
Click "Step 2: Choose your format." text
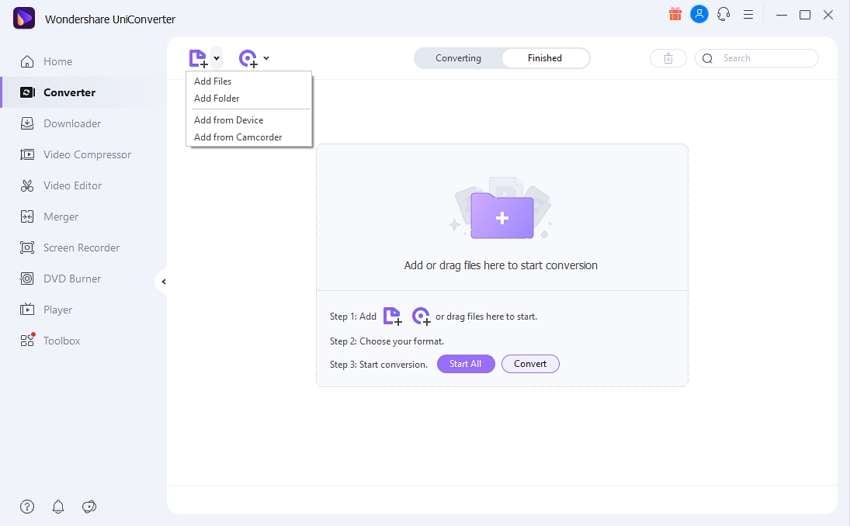pos(387,341)
